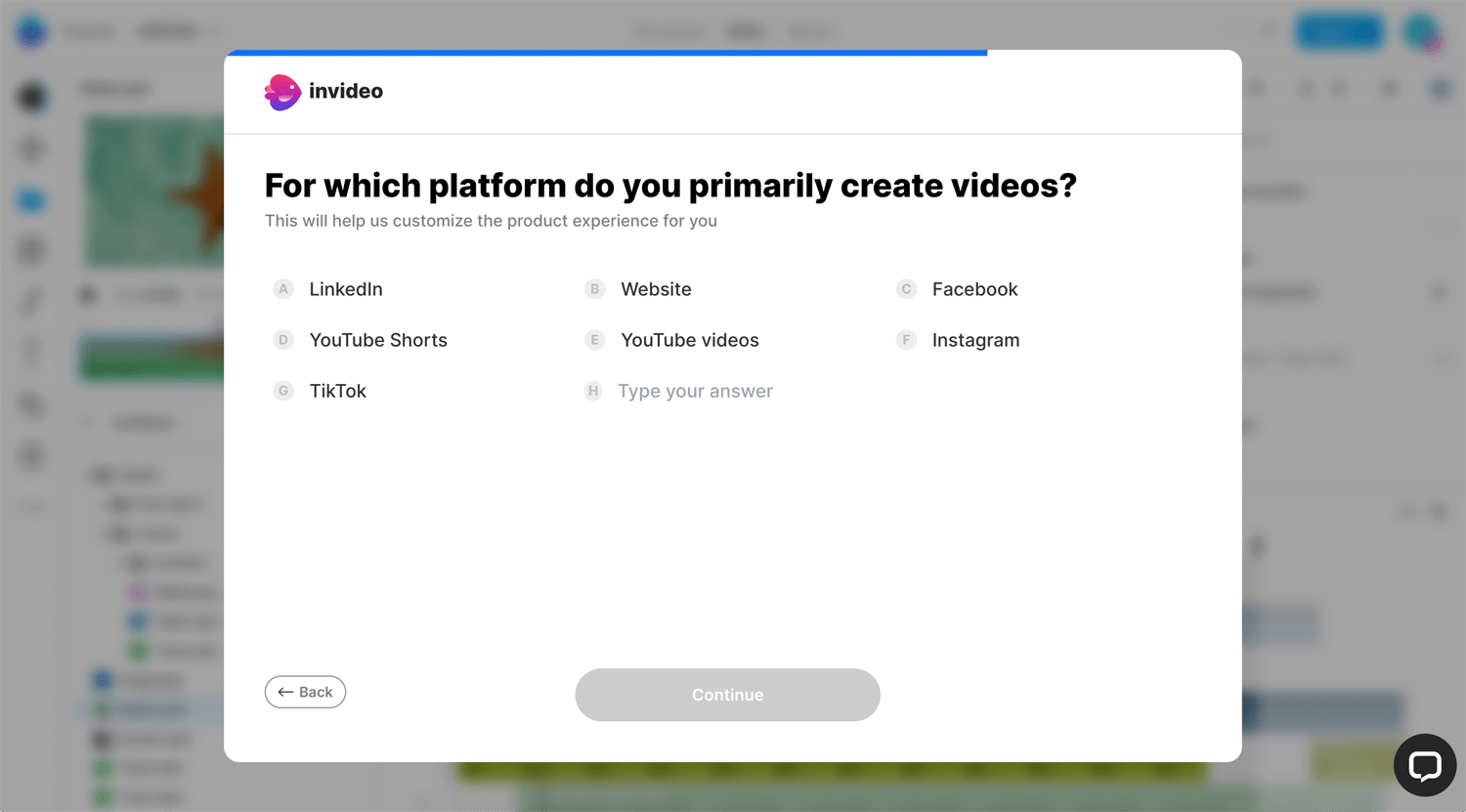The image size is (1466, 812).
Task: Choose Website as primary platform
Action: pos(638,289)
